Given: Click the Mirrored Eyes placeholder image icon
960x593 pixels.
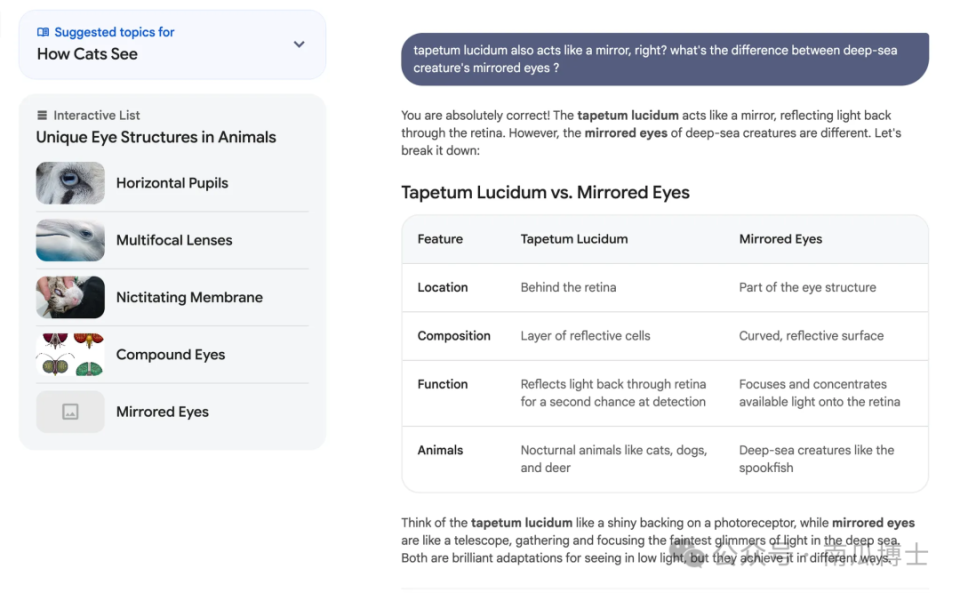Looking at the screenshot, I should click(70, 411).
